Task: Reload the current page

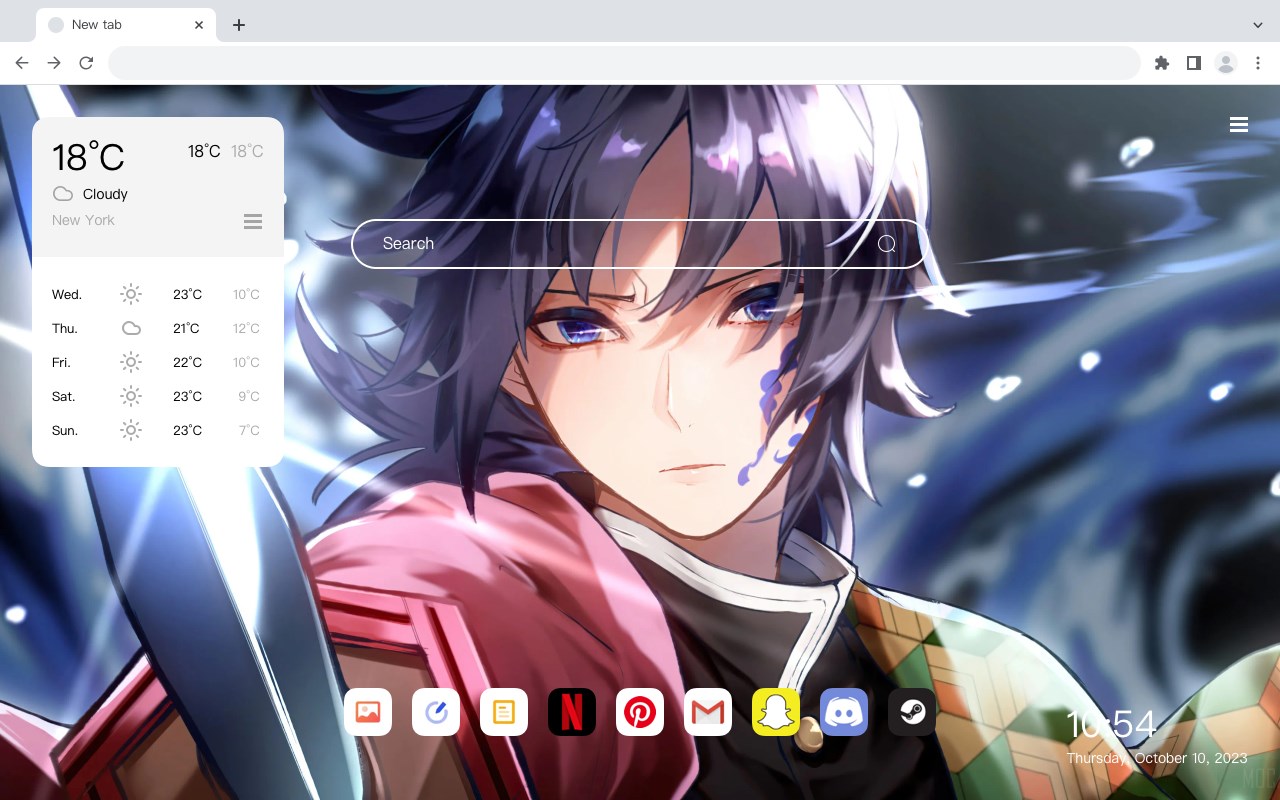Action: click(86, 63)
